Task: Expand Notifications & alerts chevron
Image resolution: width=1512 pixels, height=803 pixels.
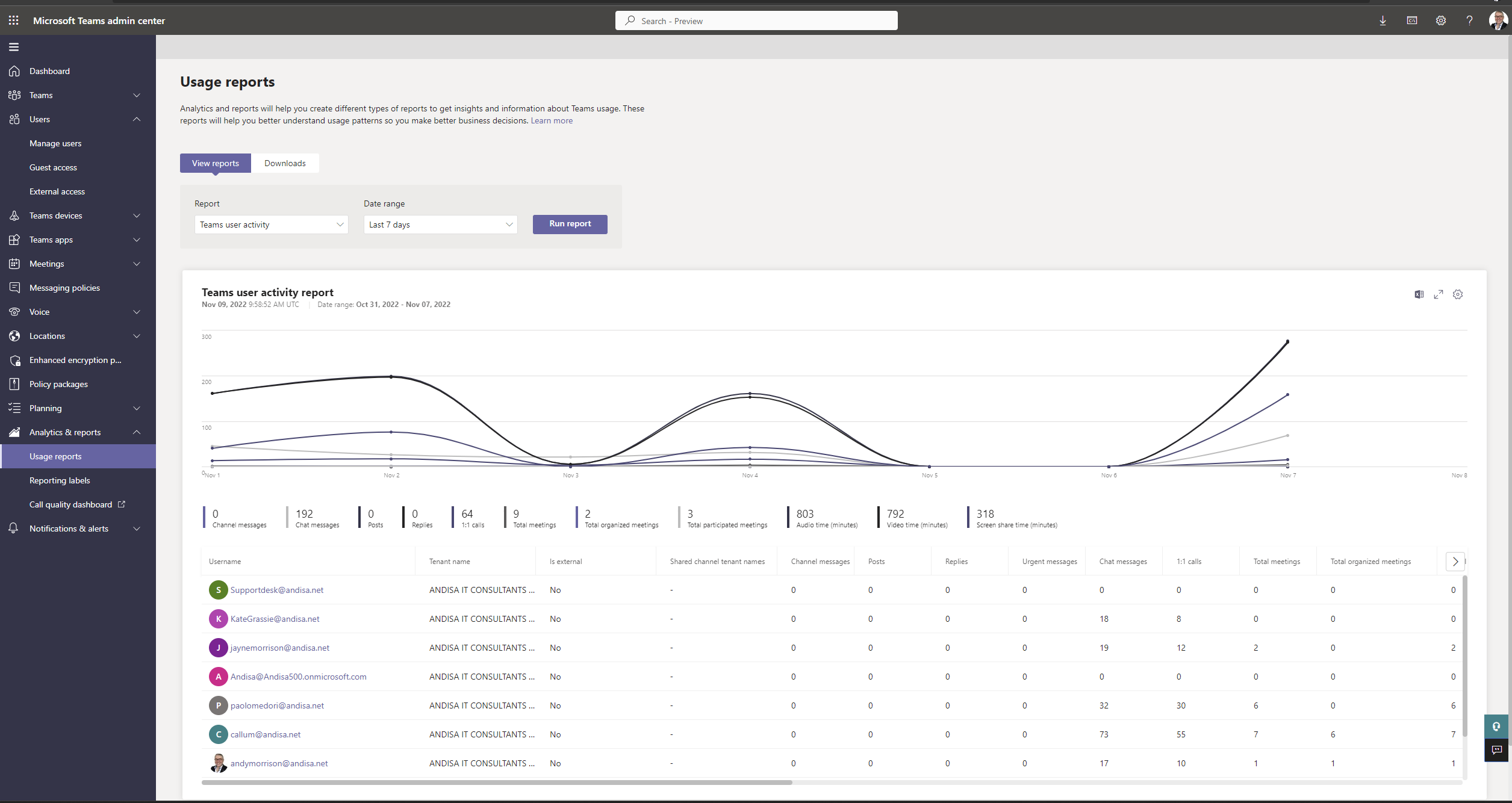Action: 137,529
